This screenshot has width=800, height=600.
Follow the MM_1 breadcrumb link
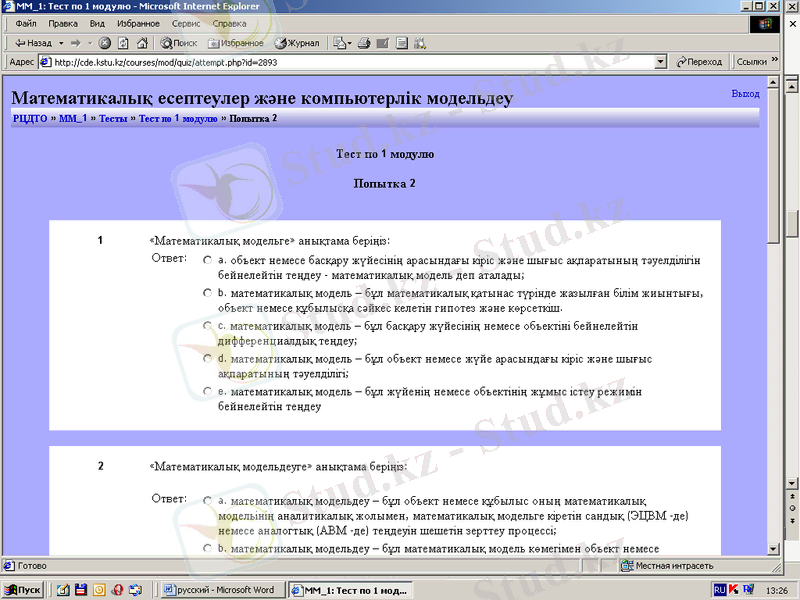click(73, 118)
